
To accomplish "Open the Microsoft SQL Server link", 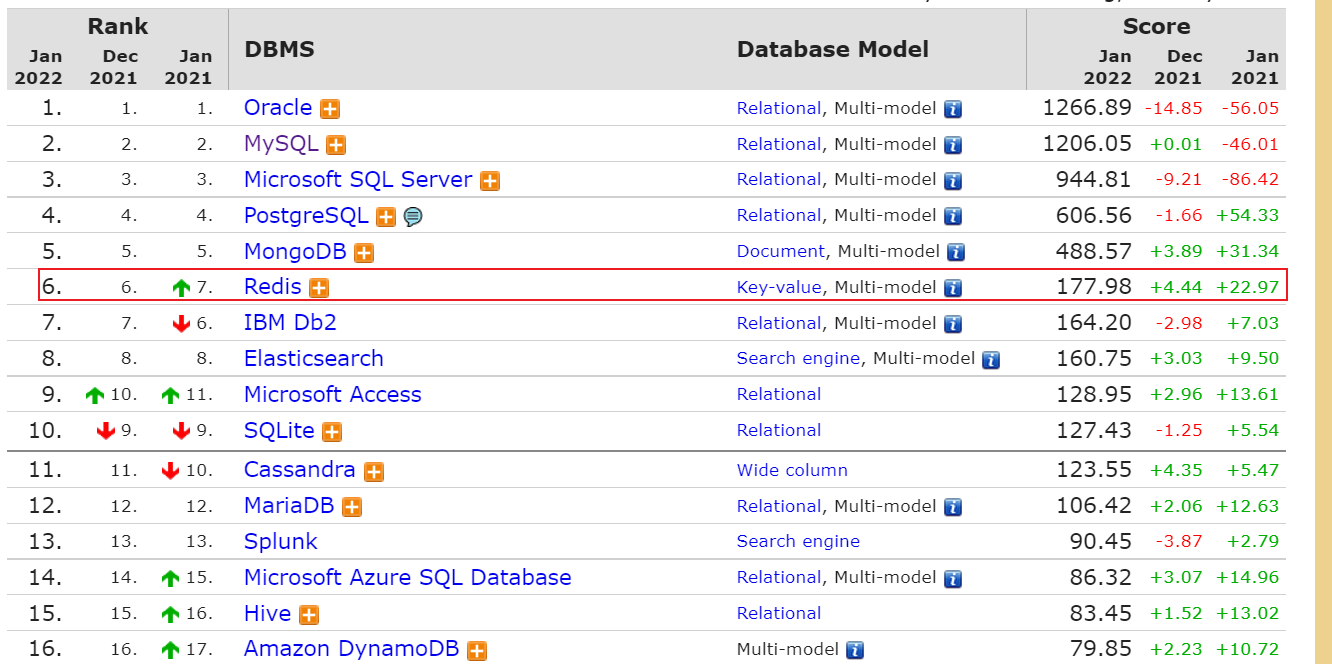I will click(x=358, y=180).
